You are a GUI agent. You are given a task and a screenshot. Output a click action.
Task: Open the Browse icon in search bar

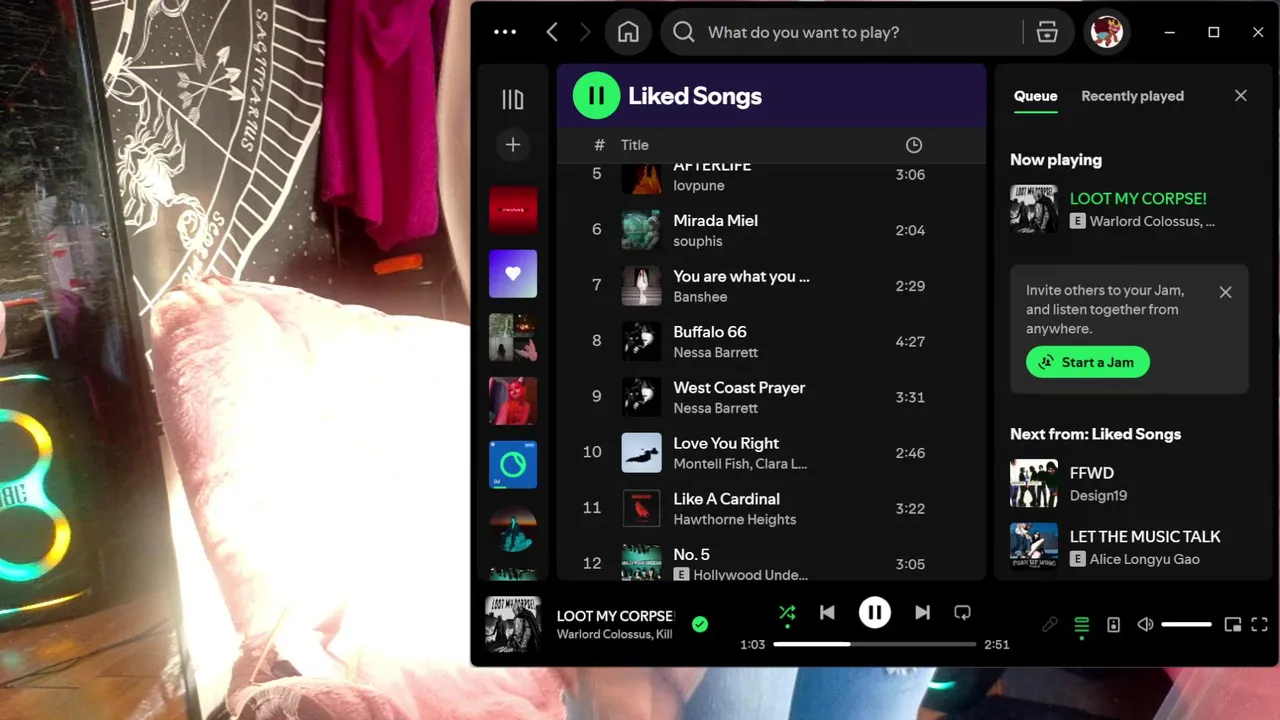[1047, 32]
